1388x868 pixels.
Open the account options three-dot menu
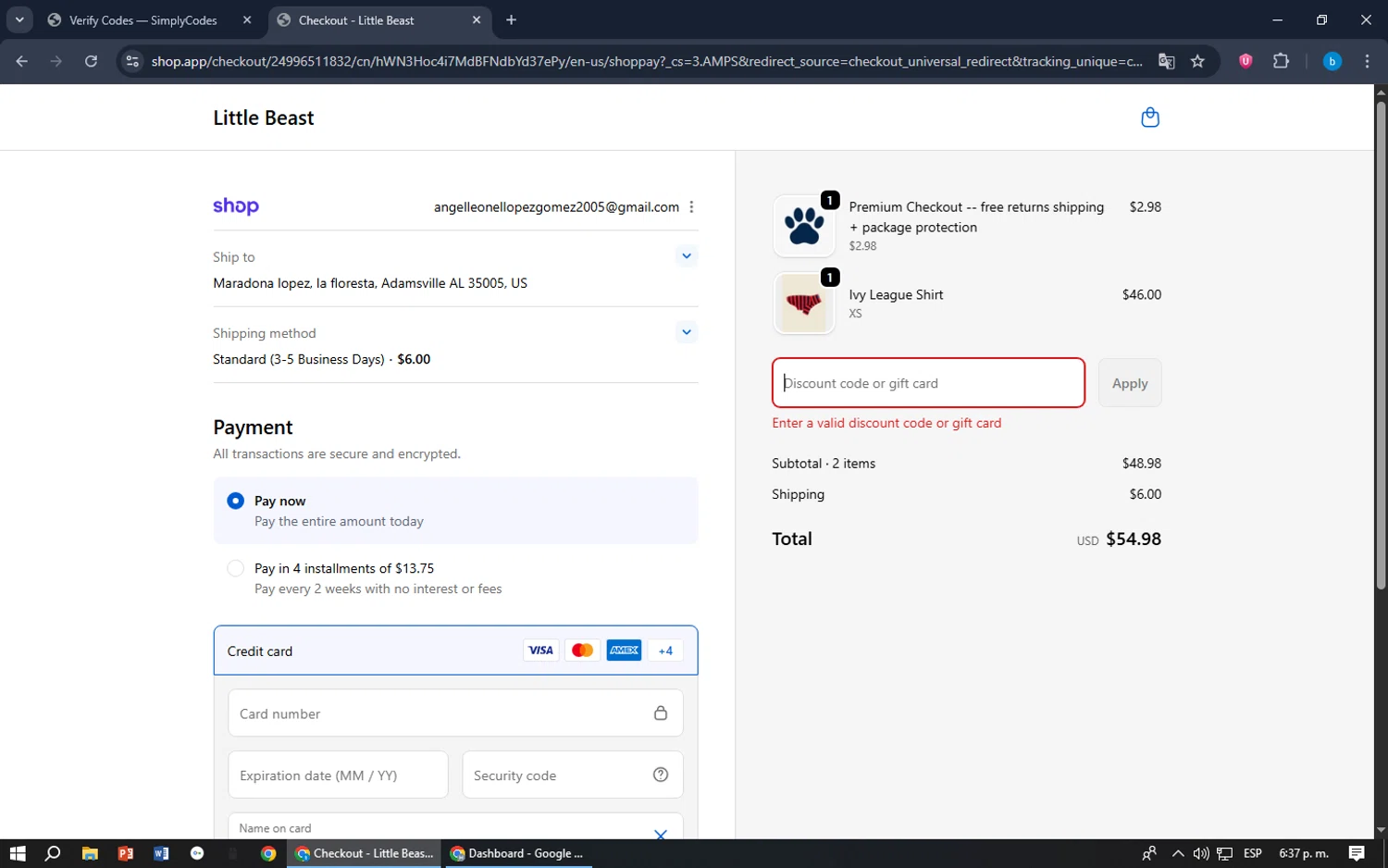[691, 207]
